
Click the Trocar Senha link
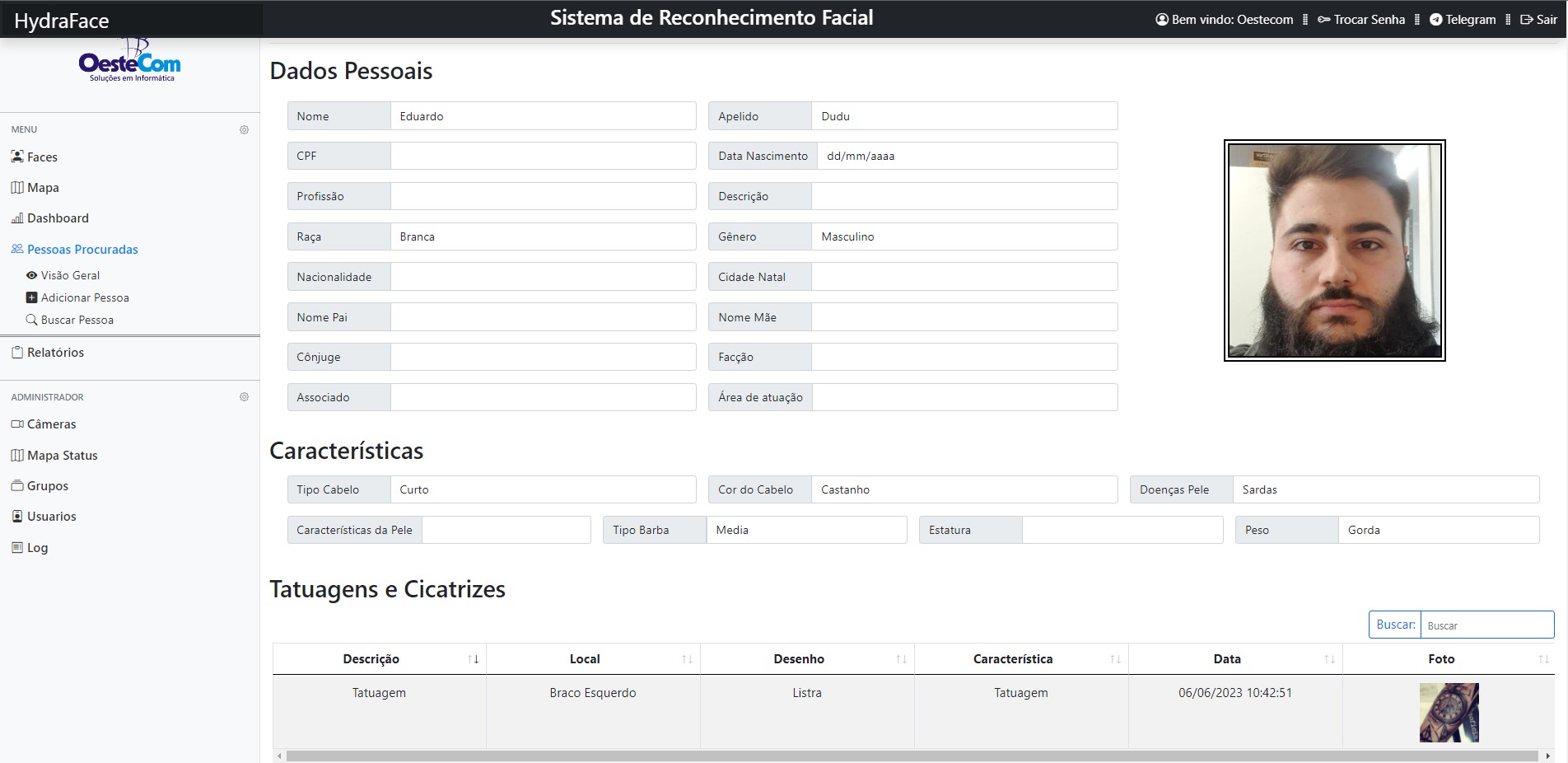click(x=1370, y=20)
